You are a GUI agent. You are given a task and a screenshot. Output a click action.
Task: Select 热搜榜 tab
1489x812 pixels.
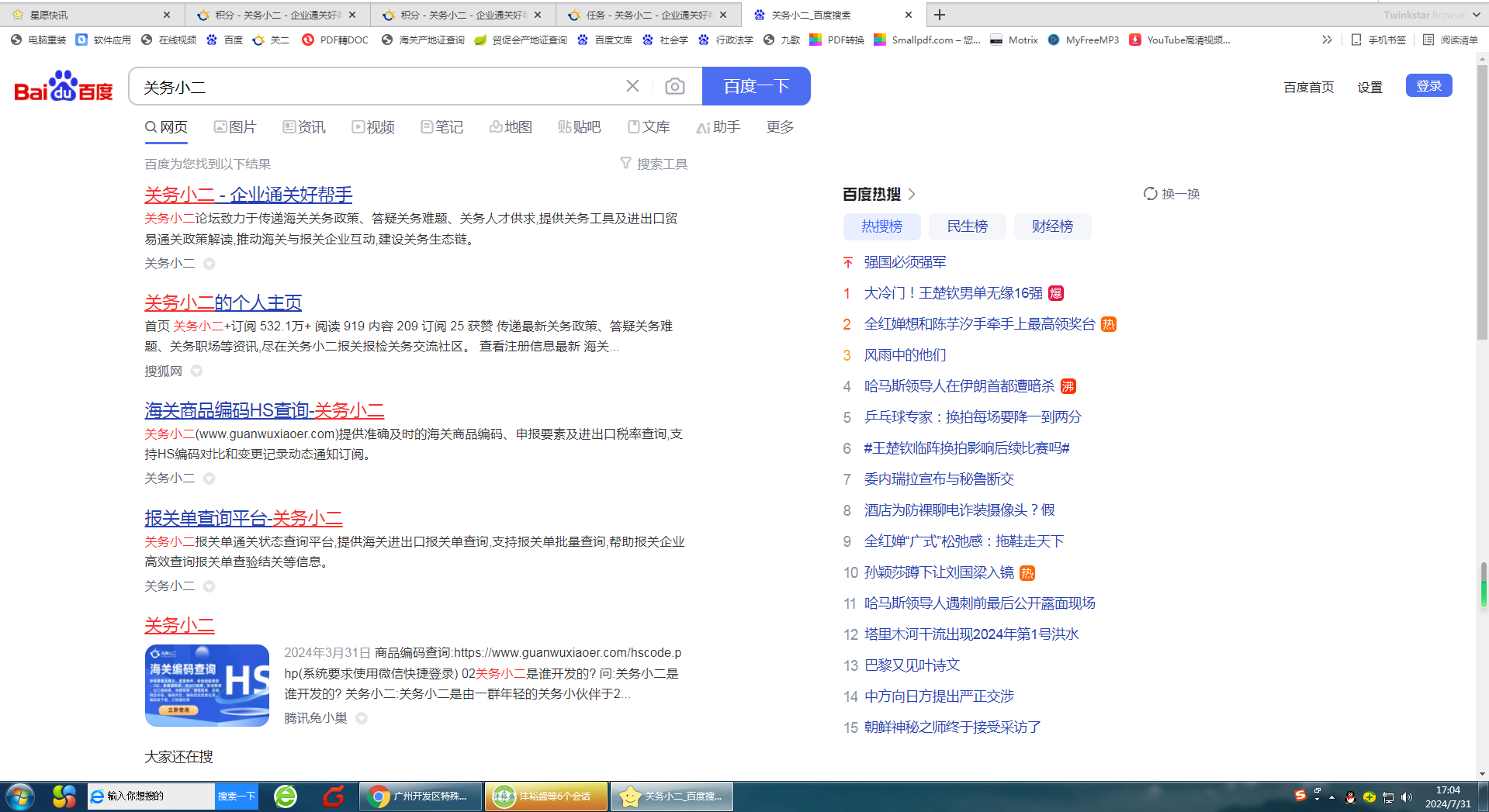tap(882, 226)
